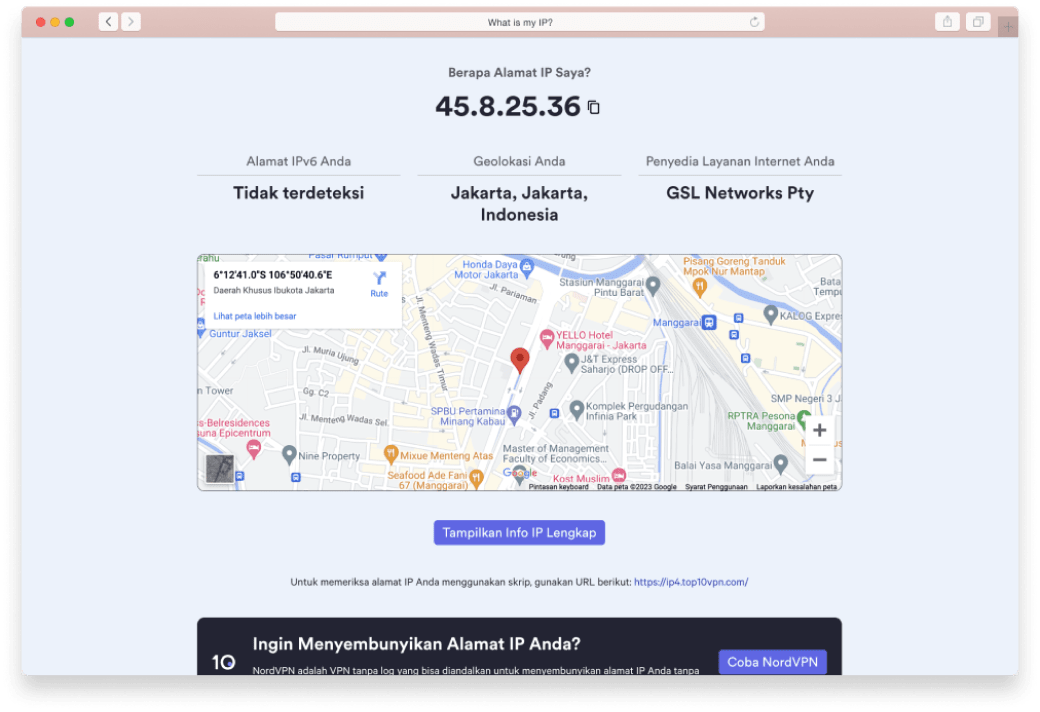Viewport: 1040px width, 712px height.
Task: Click Pisang Goreng Tanduk restaurant pin
Action: [699, 287]
